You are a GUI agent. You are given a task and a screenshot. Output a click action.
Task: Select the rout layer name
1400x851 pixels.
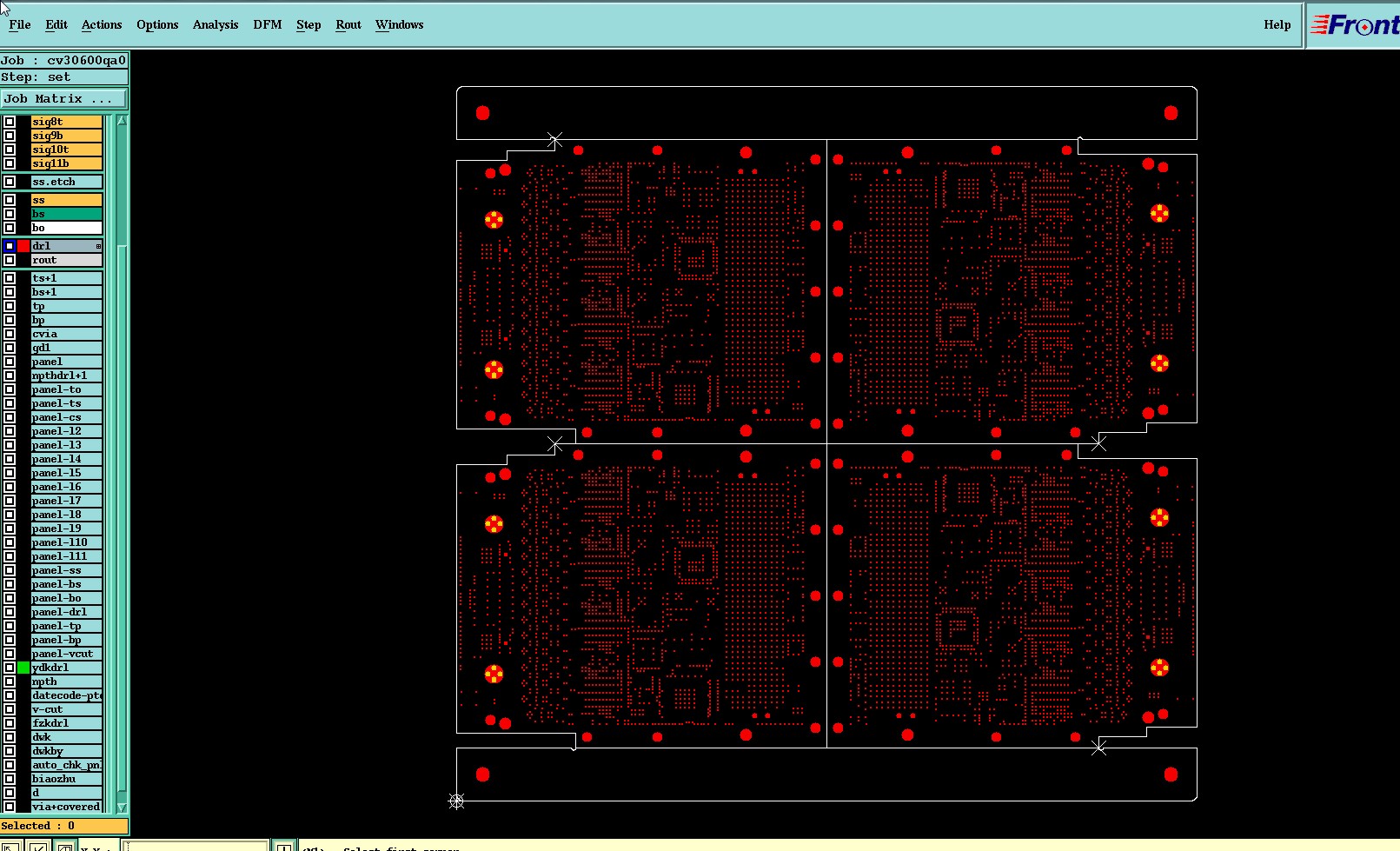(67, 260)
